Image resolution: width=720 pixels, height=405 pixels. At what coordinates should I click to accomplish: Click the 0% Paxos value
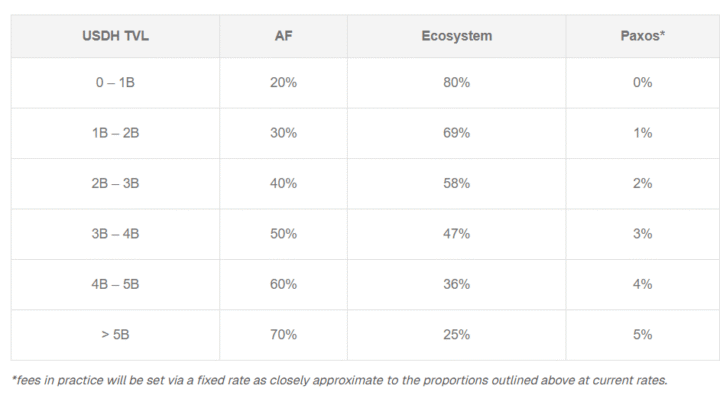(642, 83)
